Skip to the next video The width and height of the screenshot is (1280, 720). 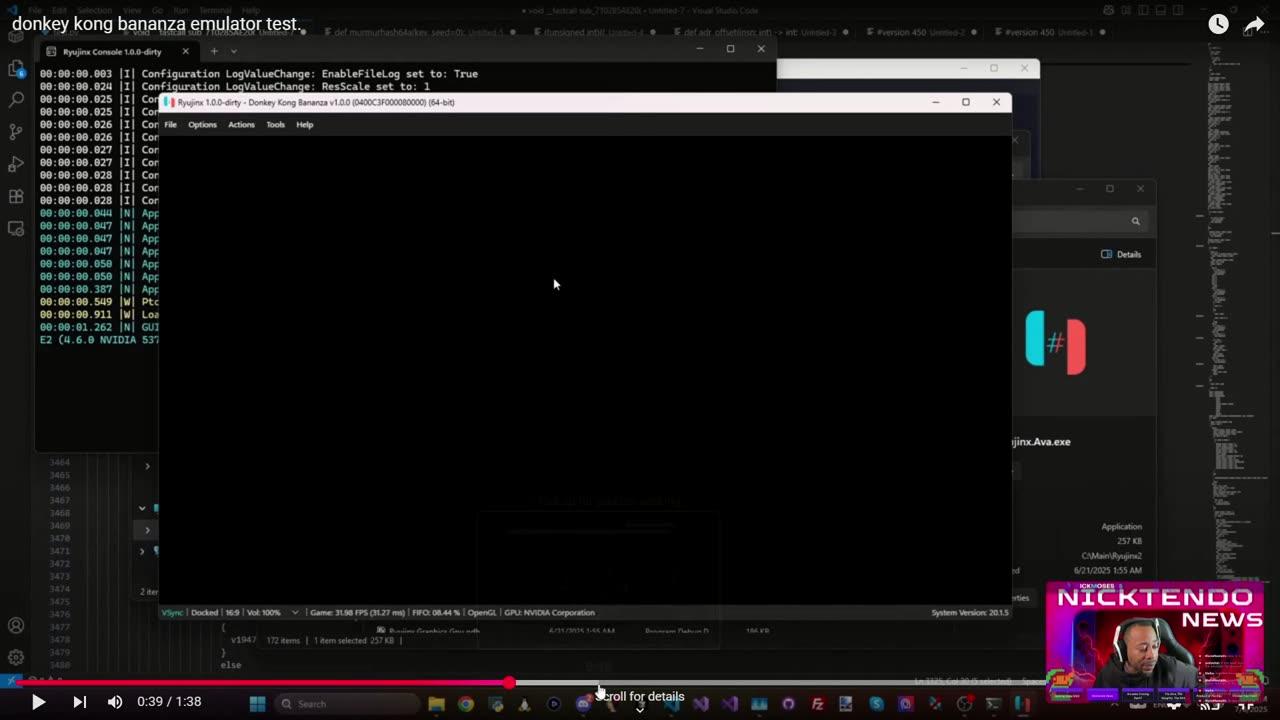(80, 702)
